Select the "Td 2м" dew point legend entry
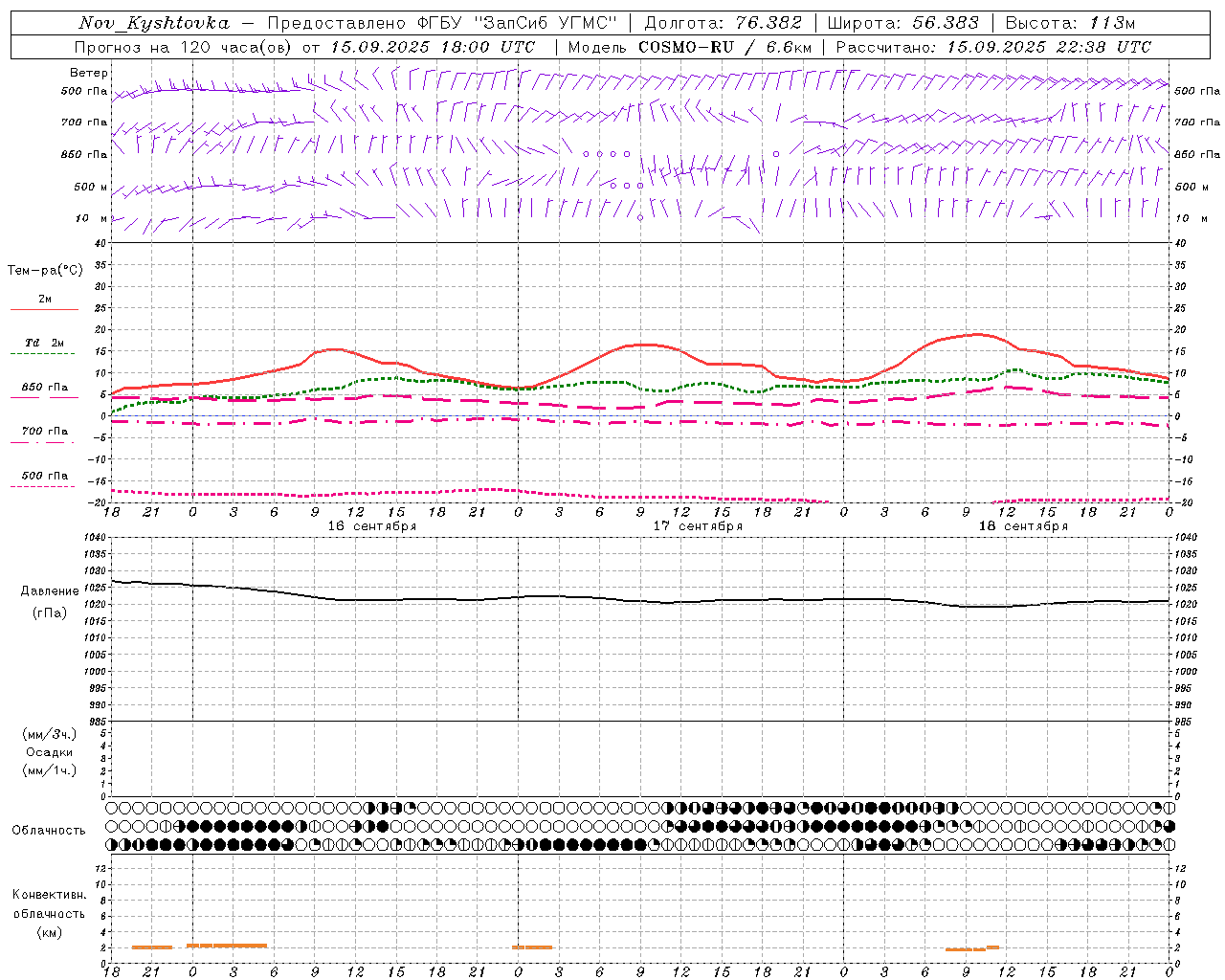This screenshot has height=980, width=1225. [44, 343]
